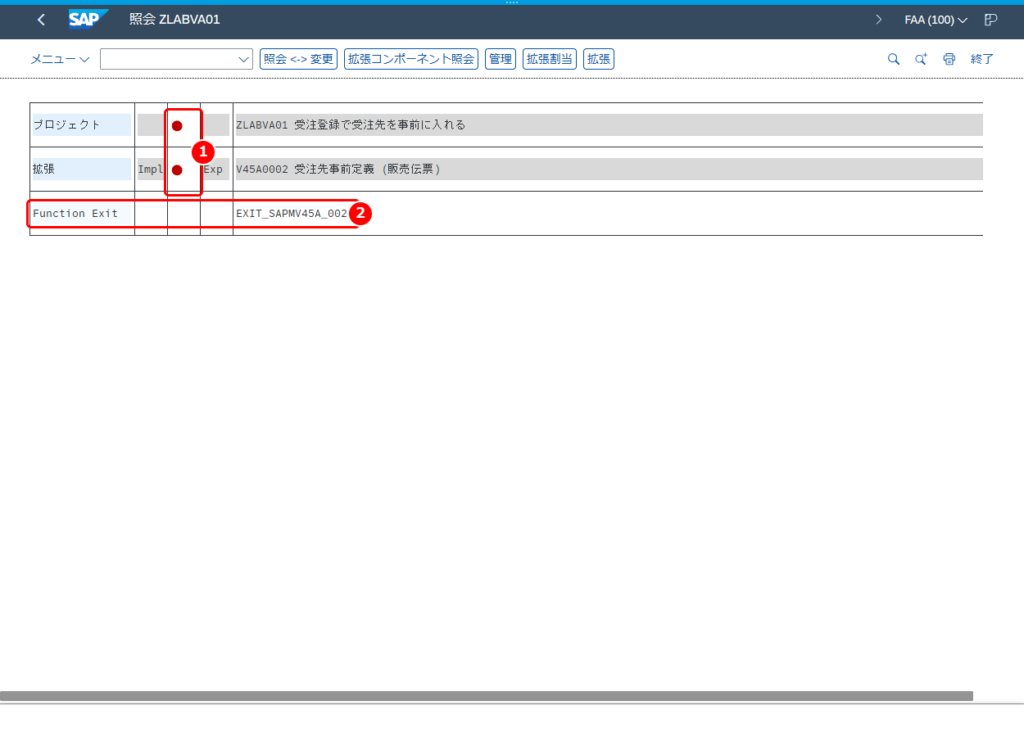Click the 拡張コンポーネント照会 button

(411, 59)
